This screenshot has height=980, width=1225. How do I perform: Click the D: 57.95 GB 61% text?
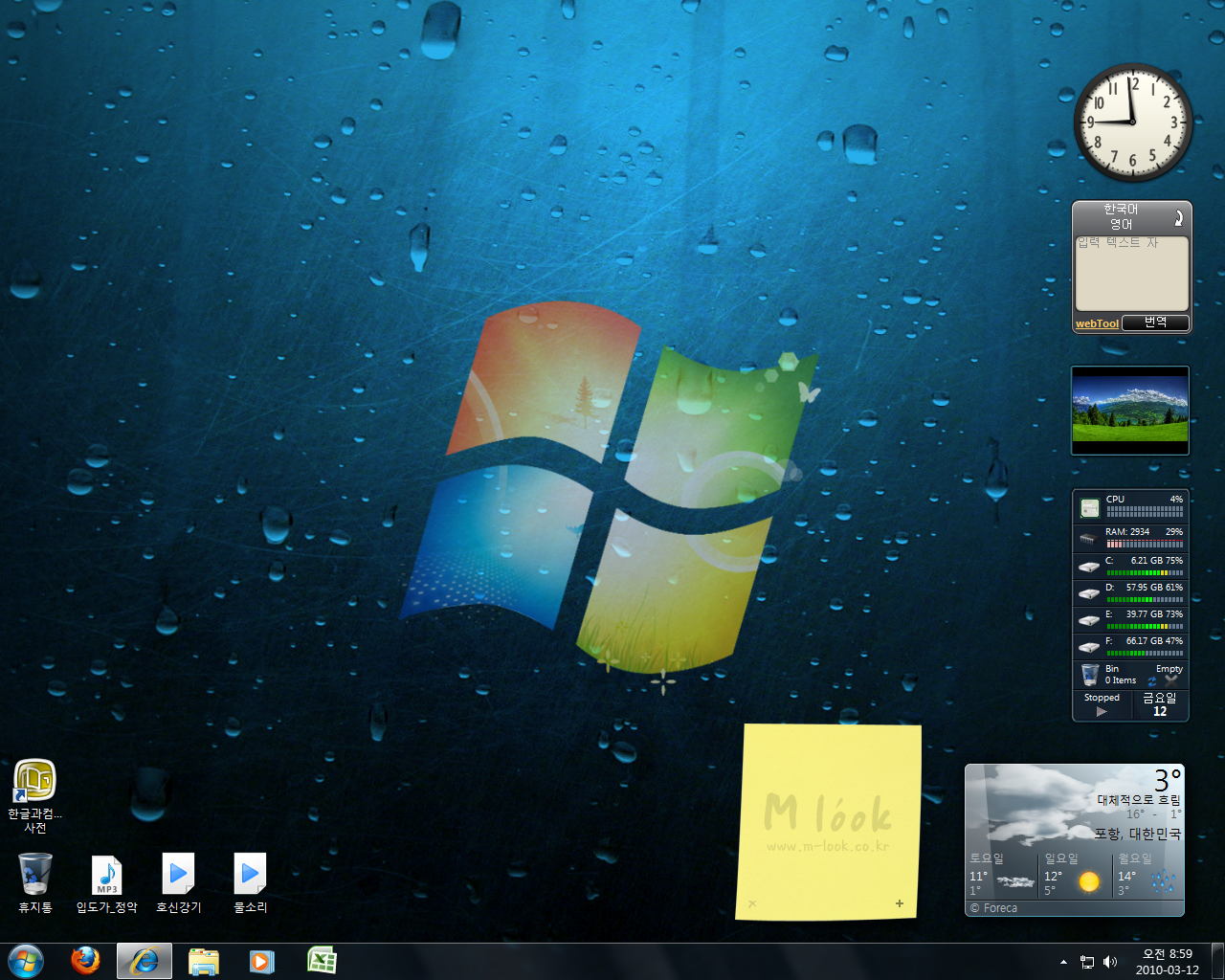click(1145, 588)
